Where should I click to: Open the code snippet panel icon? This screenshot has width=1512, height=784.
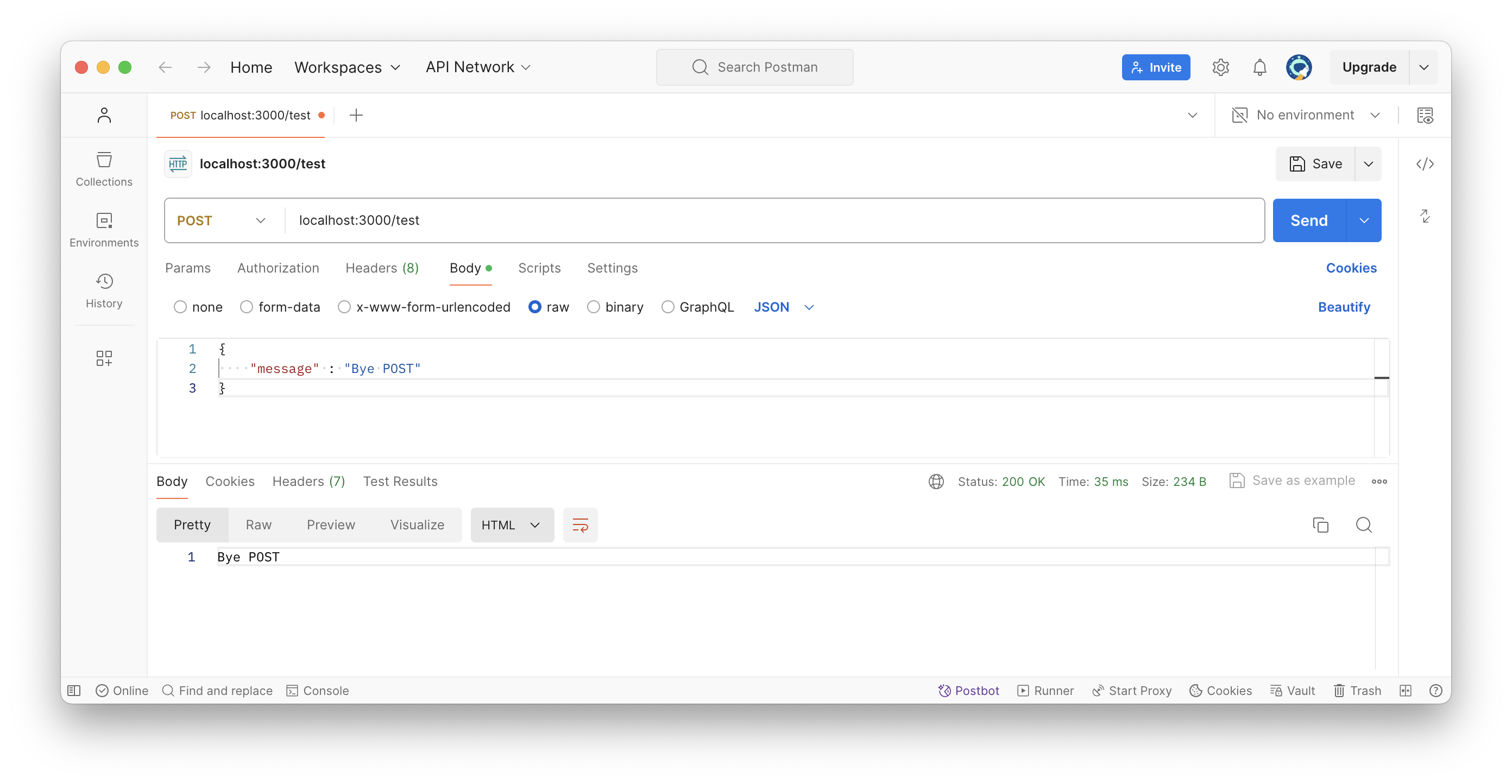tap(1425, 164)
